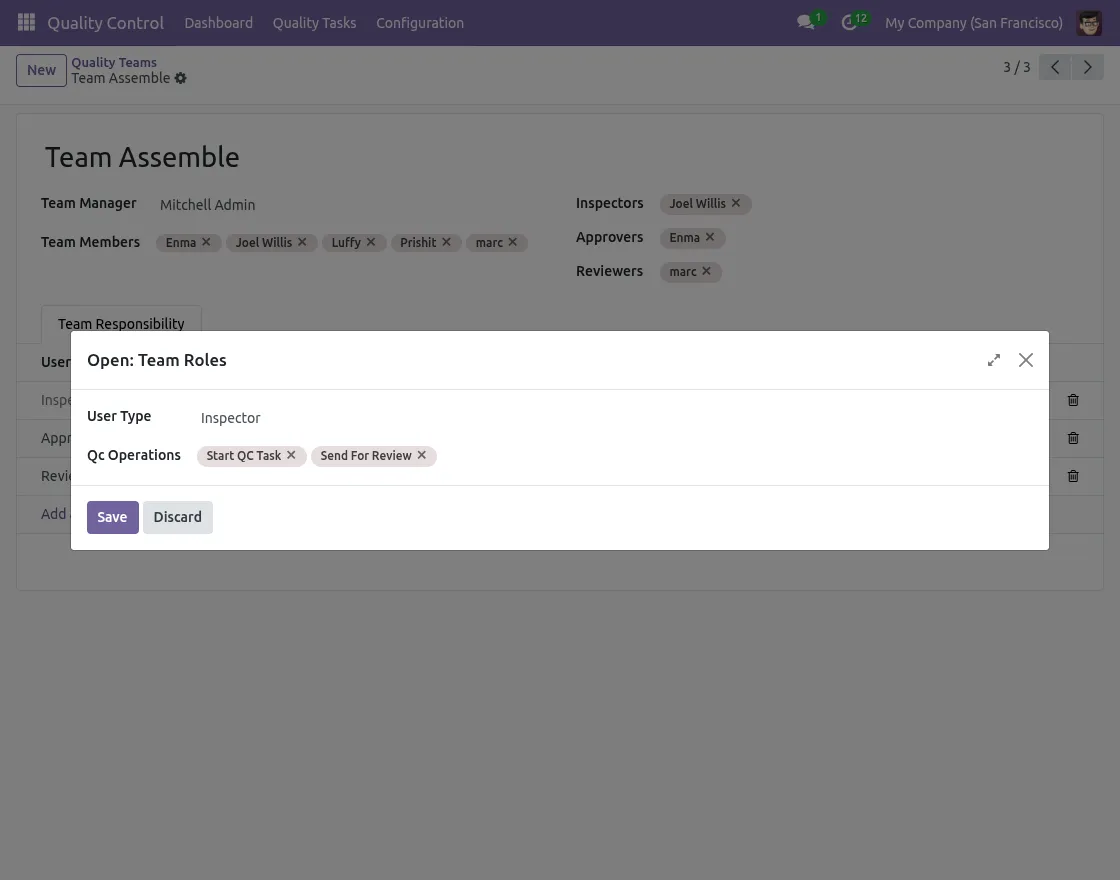Go back to Quality Teams breadcrumb
The width and height of the screenshot is (1120, 880).
[114, 62]
